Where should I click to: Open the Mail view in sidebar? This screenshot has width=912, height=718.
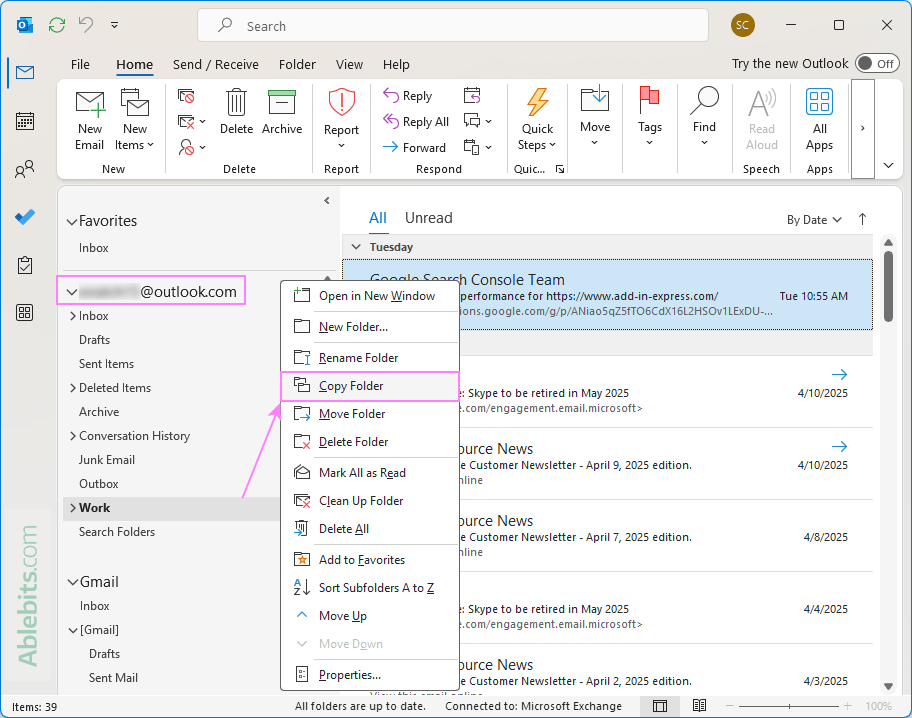24,72
